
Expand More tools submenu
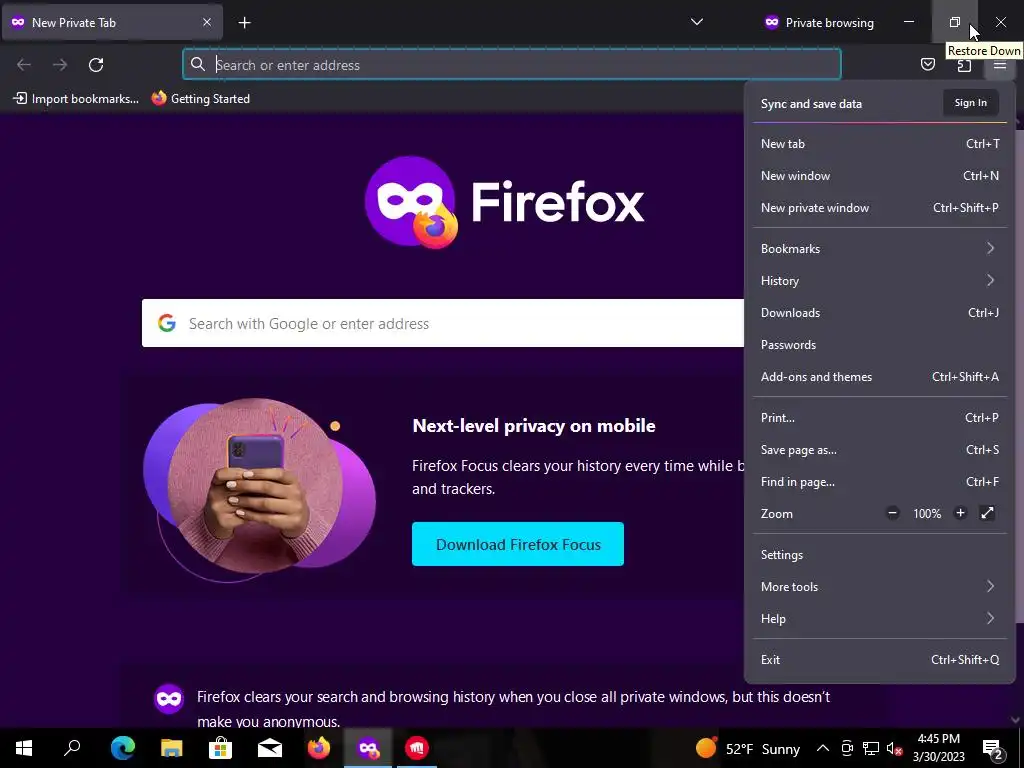pos(880,587)
